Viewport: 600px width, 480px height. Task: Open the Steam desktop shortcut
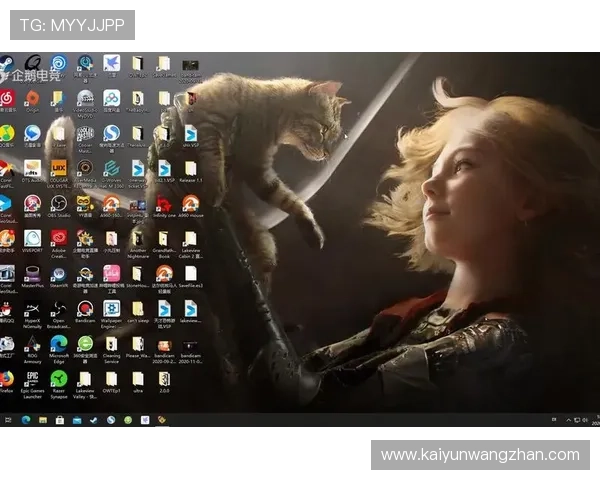coord(6,62)
